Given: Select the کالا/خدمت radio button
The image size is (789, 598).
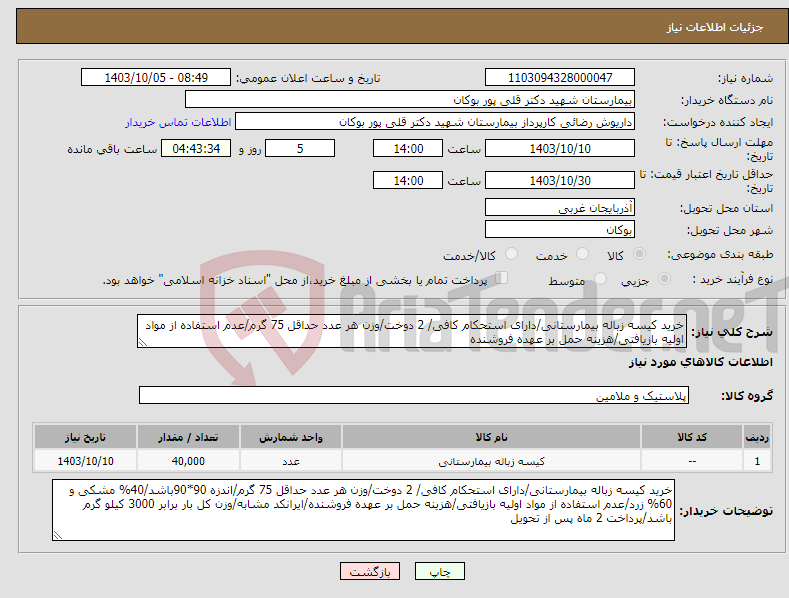Looking at the screenshot, I should coord(511,254).
